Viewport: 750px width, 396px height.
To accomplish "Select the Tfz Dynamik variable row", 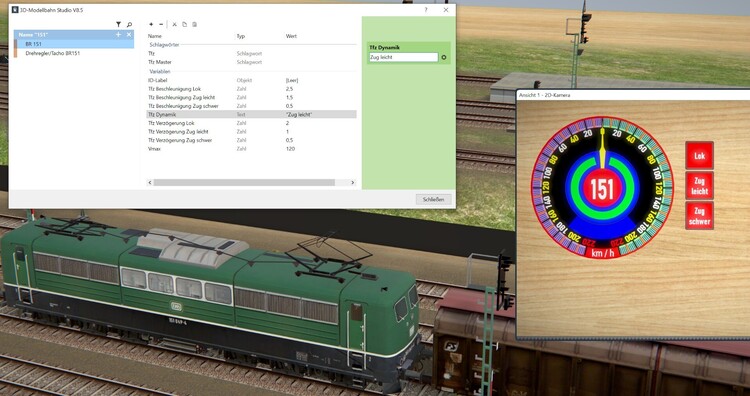I will pos(251,114).
